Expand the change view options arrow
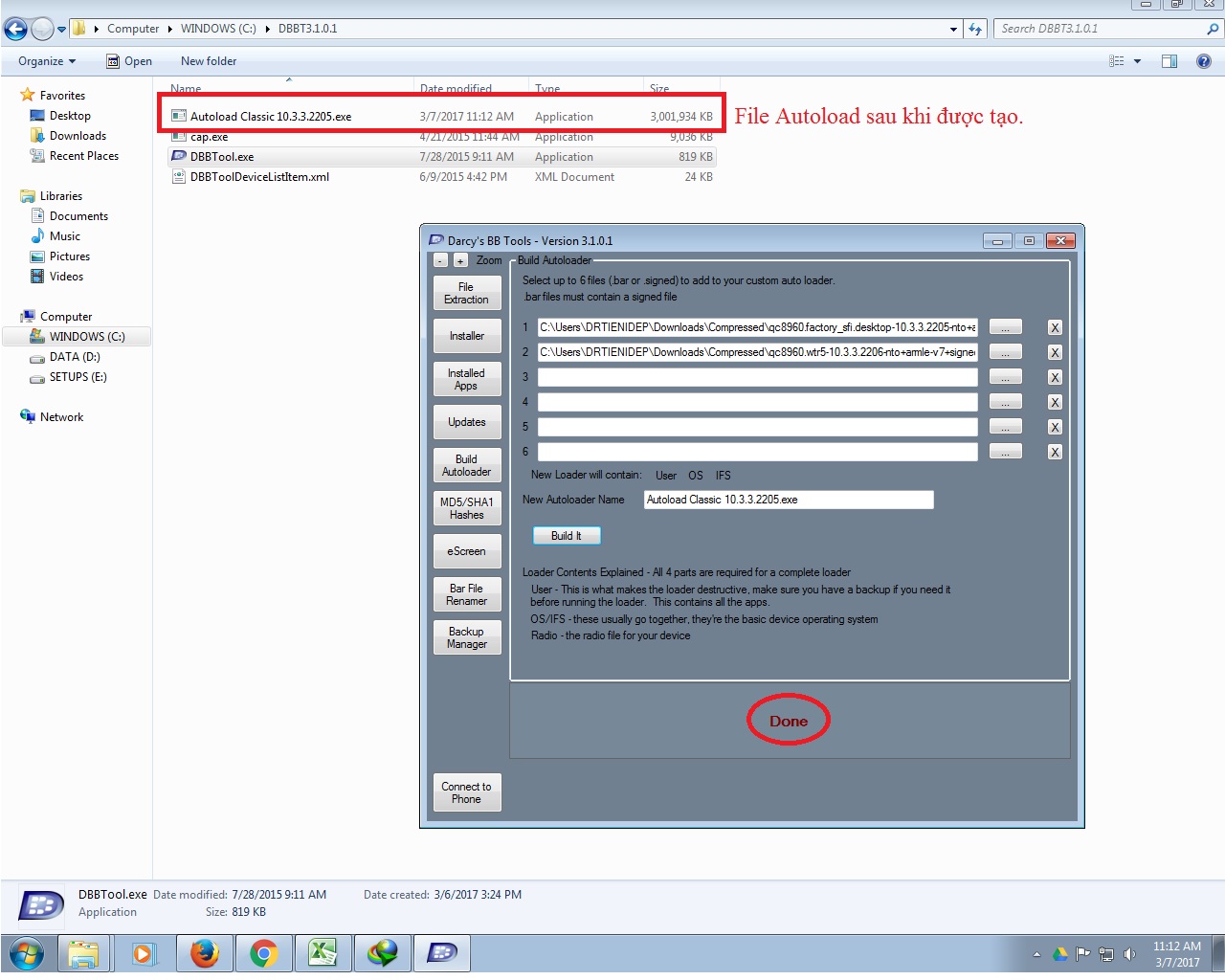The image size is (1225, 980). [x=1137, y=61]
